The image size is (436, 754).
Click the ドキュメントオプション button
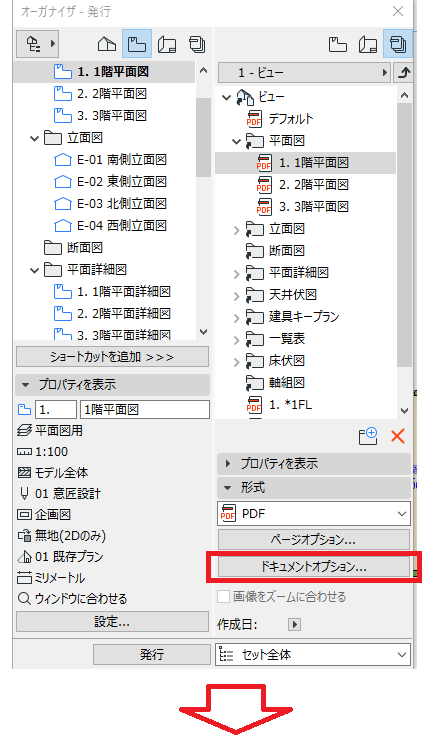click(x=314, y=567)
